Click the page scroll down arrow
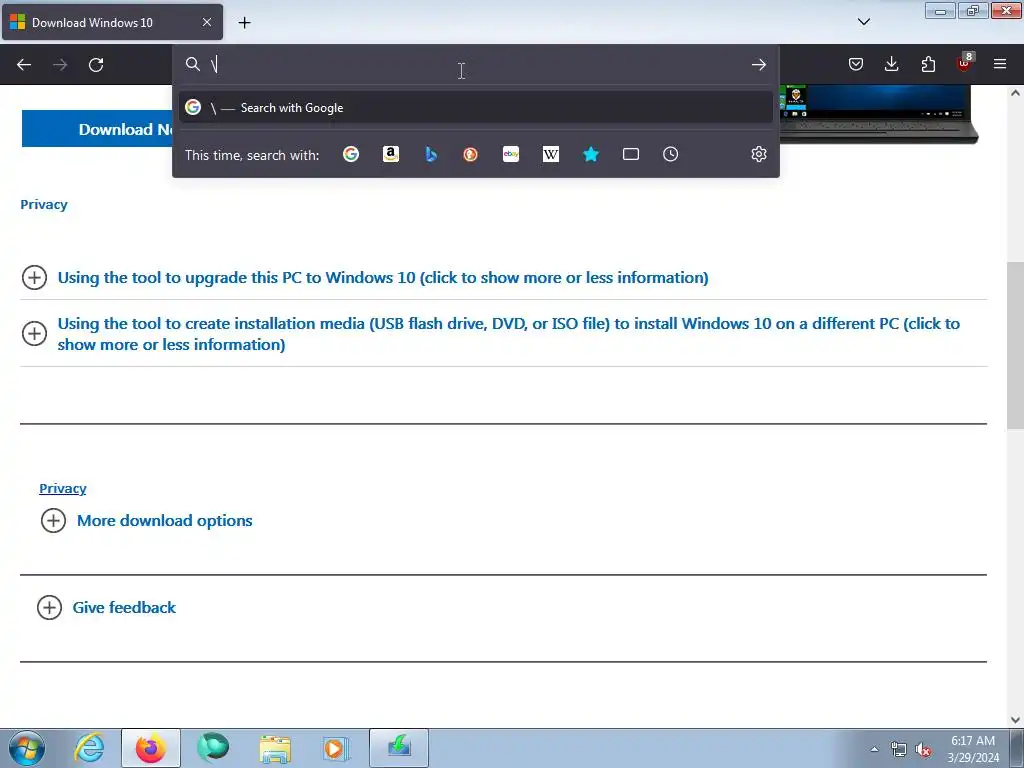 coord(1016,720)
